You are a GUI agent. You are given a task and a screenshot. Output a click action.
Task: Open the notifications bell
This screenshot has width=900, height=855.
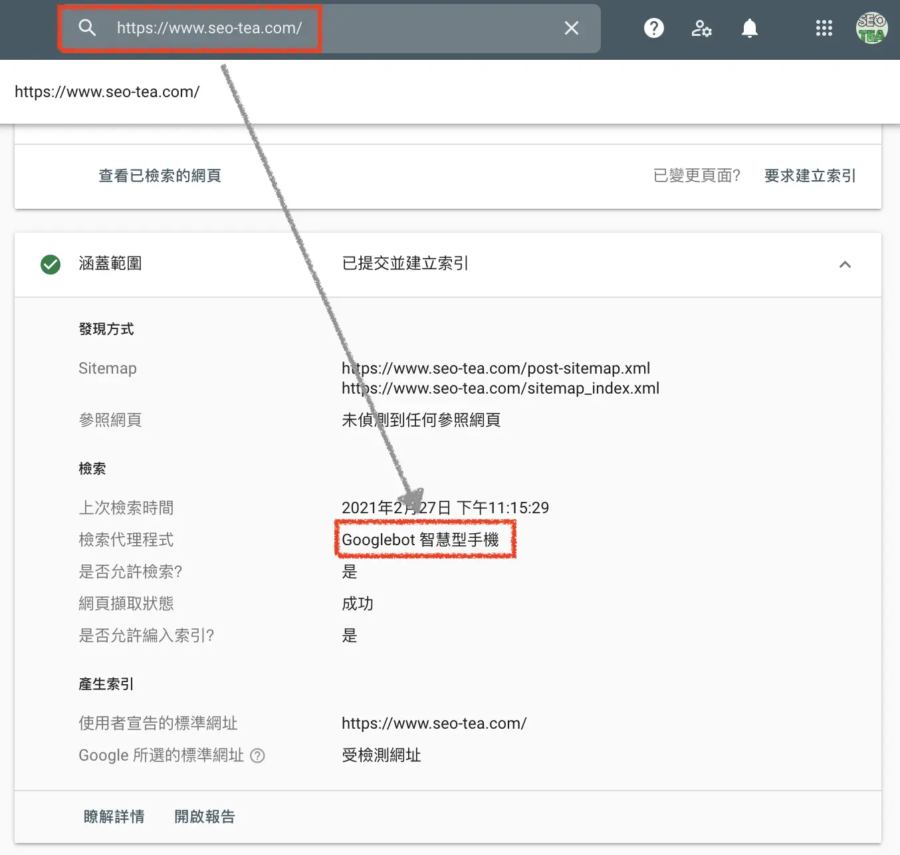(750, 28)
